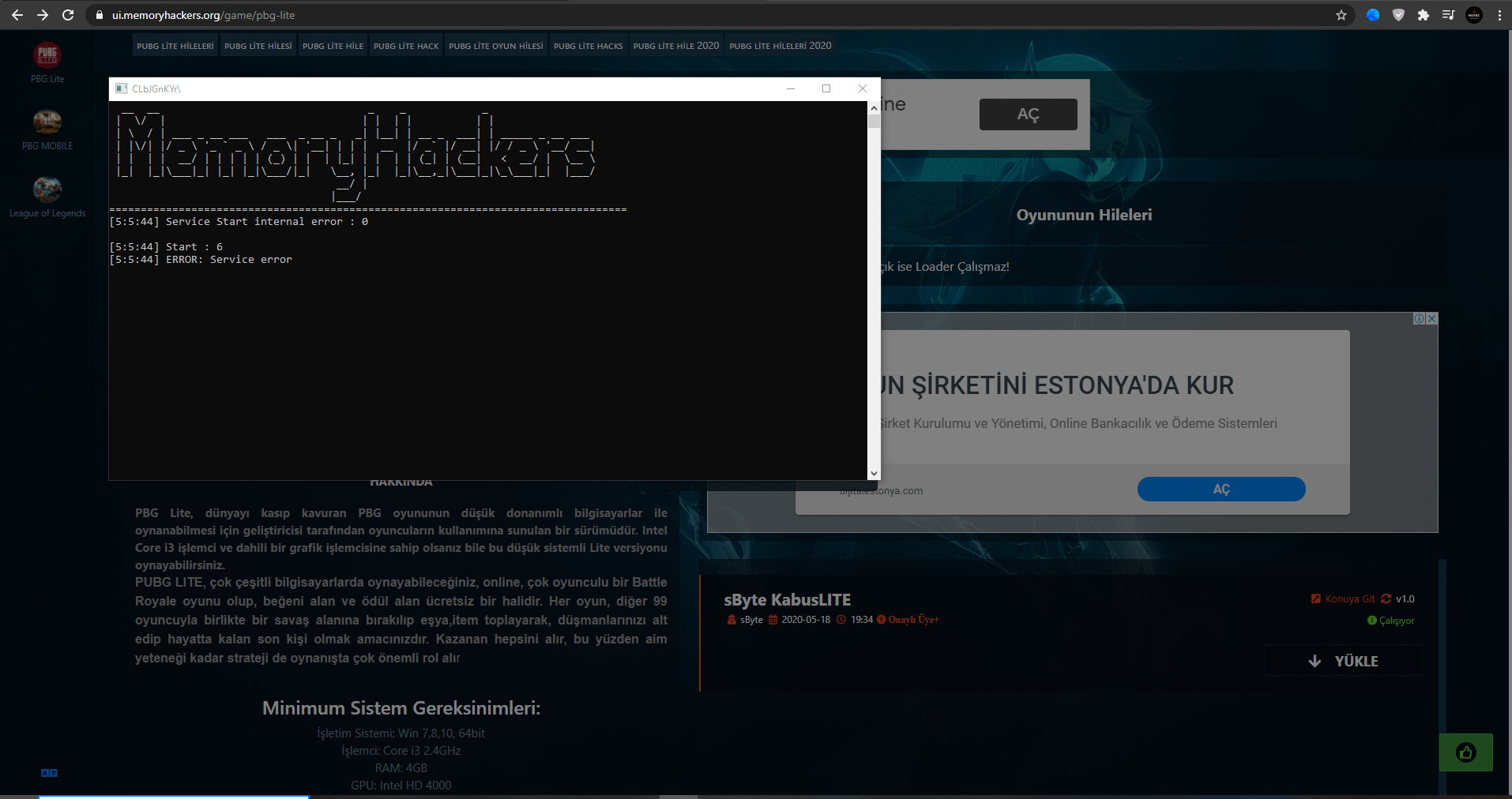Minimize the console window
Image resolution: width=1512 pixels, height=799 pixels.
click(x=790, y=88)
